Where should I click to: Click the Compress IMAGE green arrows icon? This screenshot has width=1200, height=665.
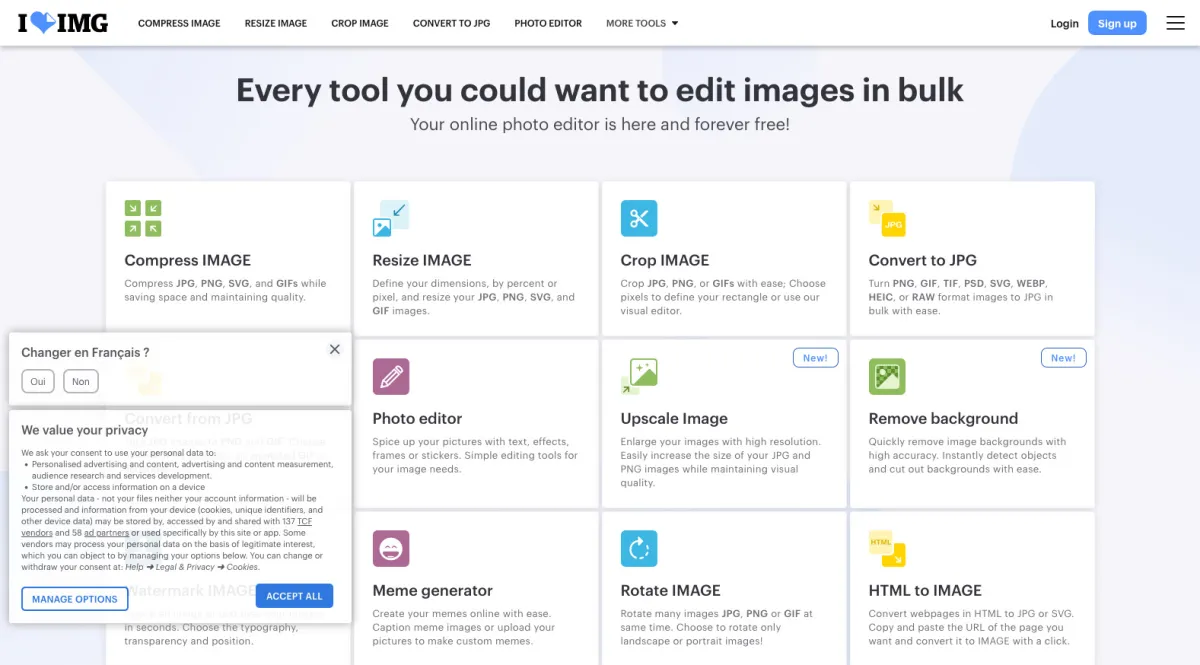point(143,218)
